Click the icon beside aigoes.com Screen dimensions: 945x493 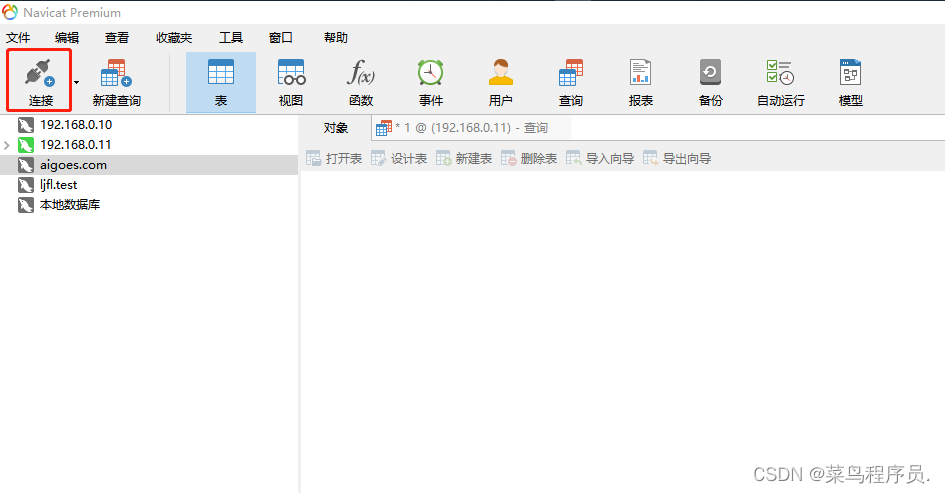[x=25, y=165]
